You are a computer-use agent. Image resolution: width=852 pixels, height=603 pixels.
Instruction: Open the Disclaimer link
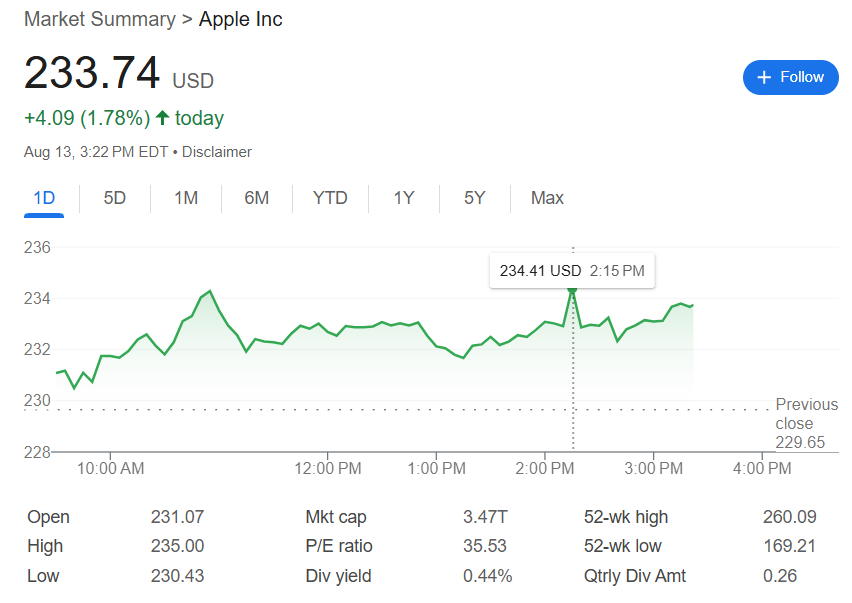pyautogui.click(x=217, y=152)
